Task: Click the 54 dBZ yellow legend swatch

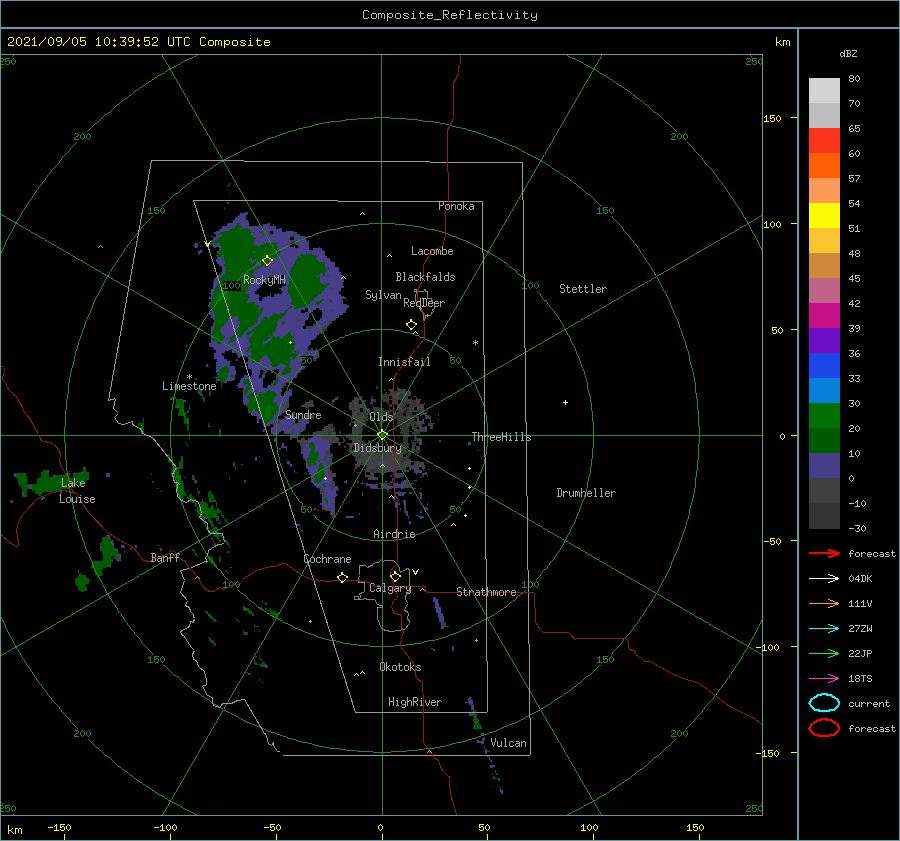Action: [824, 215]
